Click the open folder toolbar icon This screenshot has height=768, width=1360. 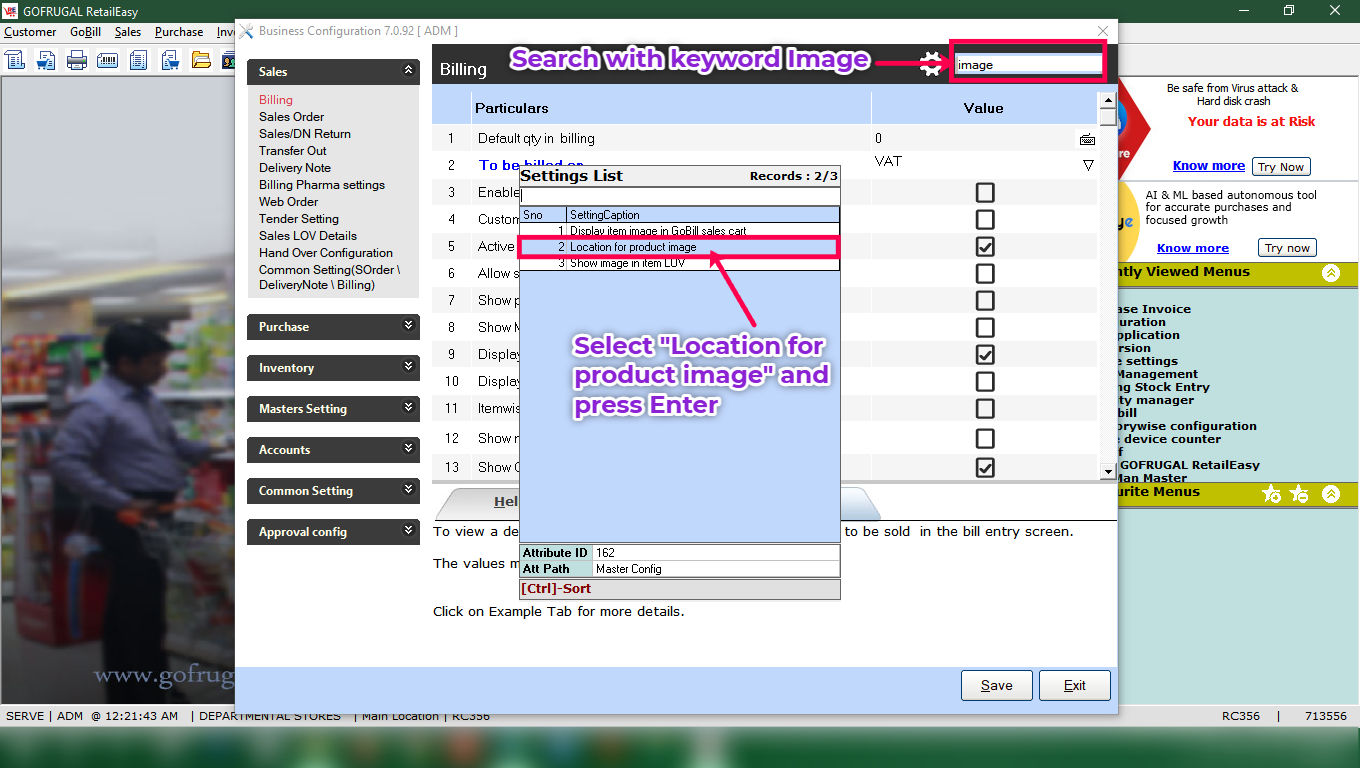coord(201,61)
